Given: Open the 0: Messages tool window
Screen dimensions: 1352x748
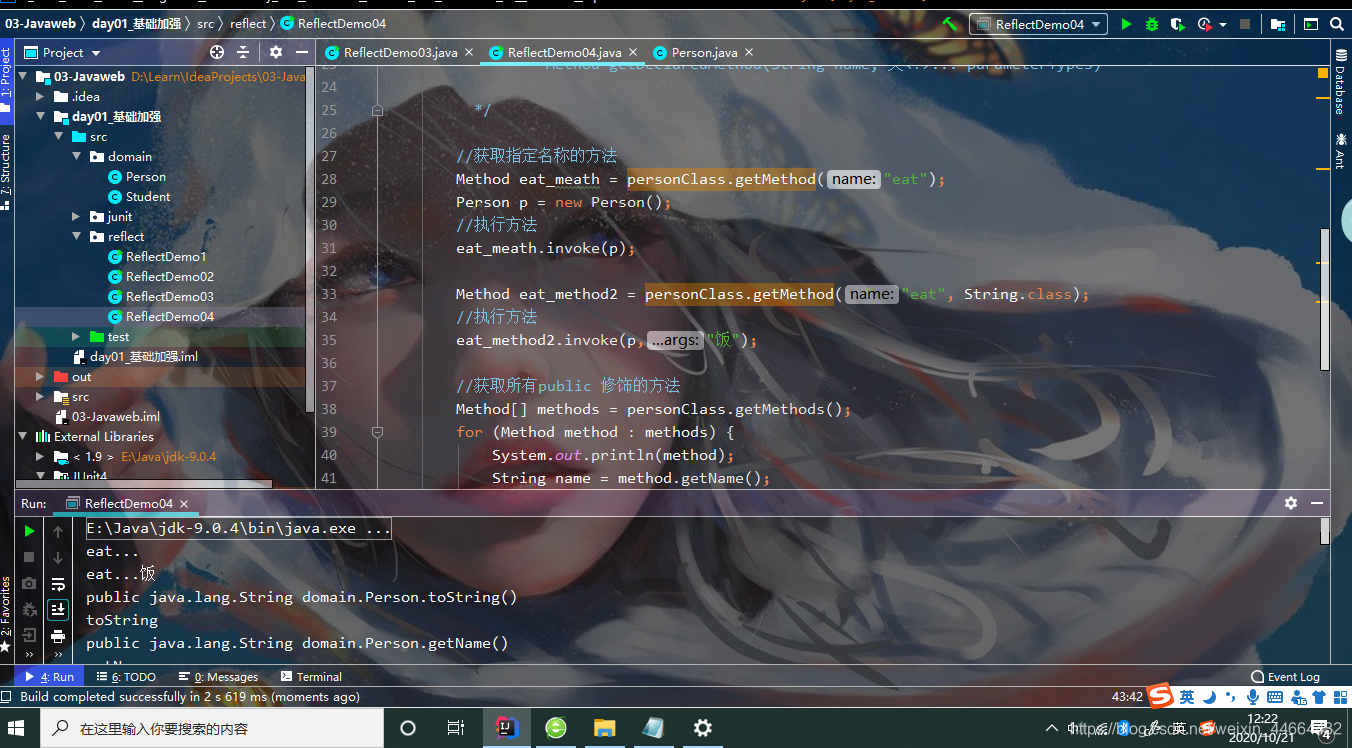Looking at the screenshot, I should [219, 677].
